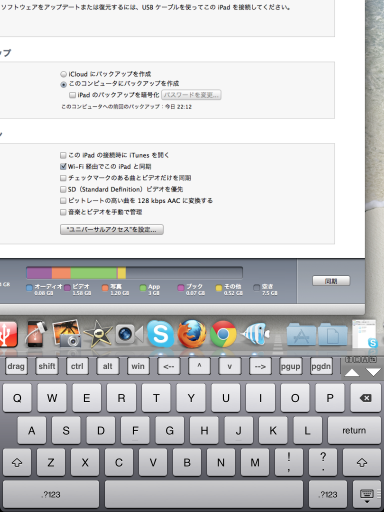Click the green App segment of capacity bar
Image resolution: width=384 pixels, height=512 pixels.
pos(94,273)
